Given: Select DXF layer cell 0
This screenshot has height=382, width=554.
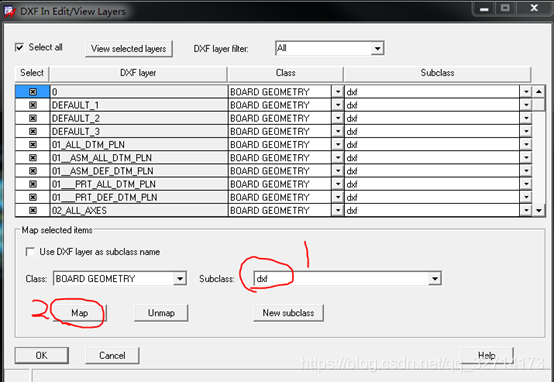Looking at the screenshot, I should (x=139, y=92).
